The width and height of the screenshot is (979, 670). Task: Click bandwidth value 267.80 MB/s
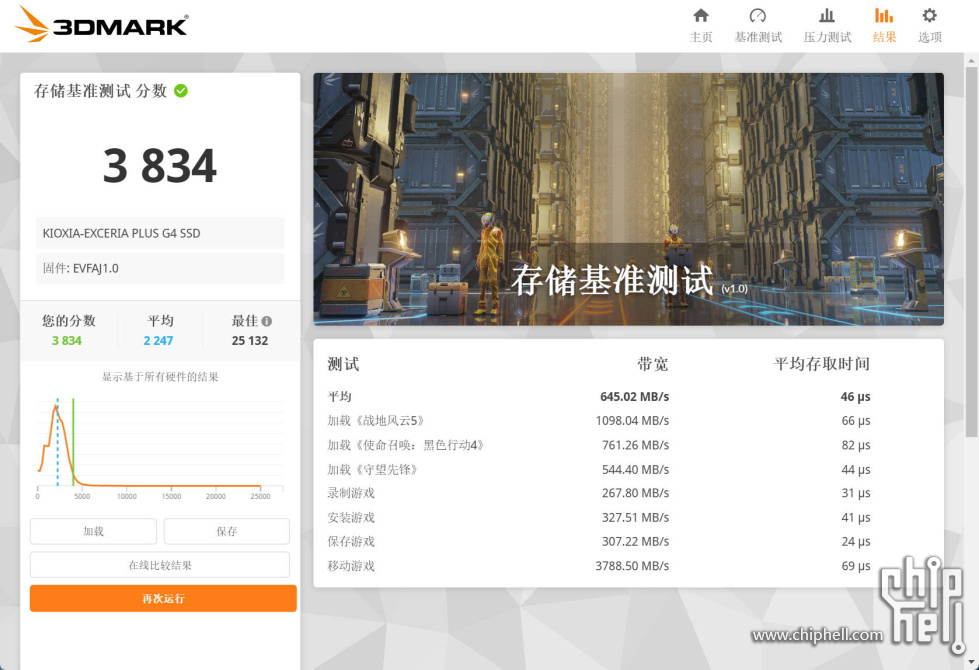tap(636, 493)
